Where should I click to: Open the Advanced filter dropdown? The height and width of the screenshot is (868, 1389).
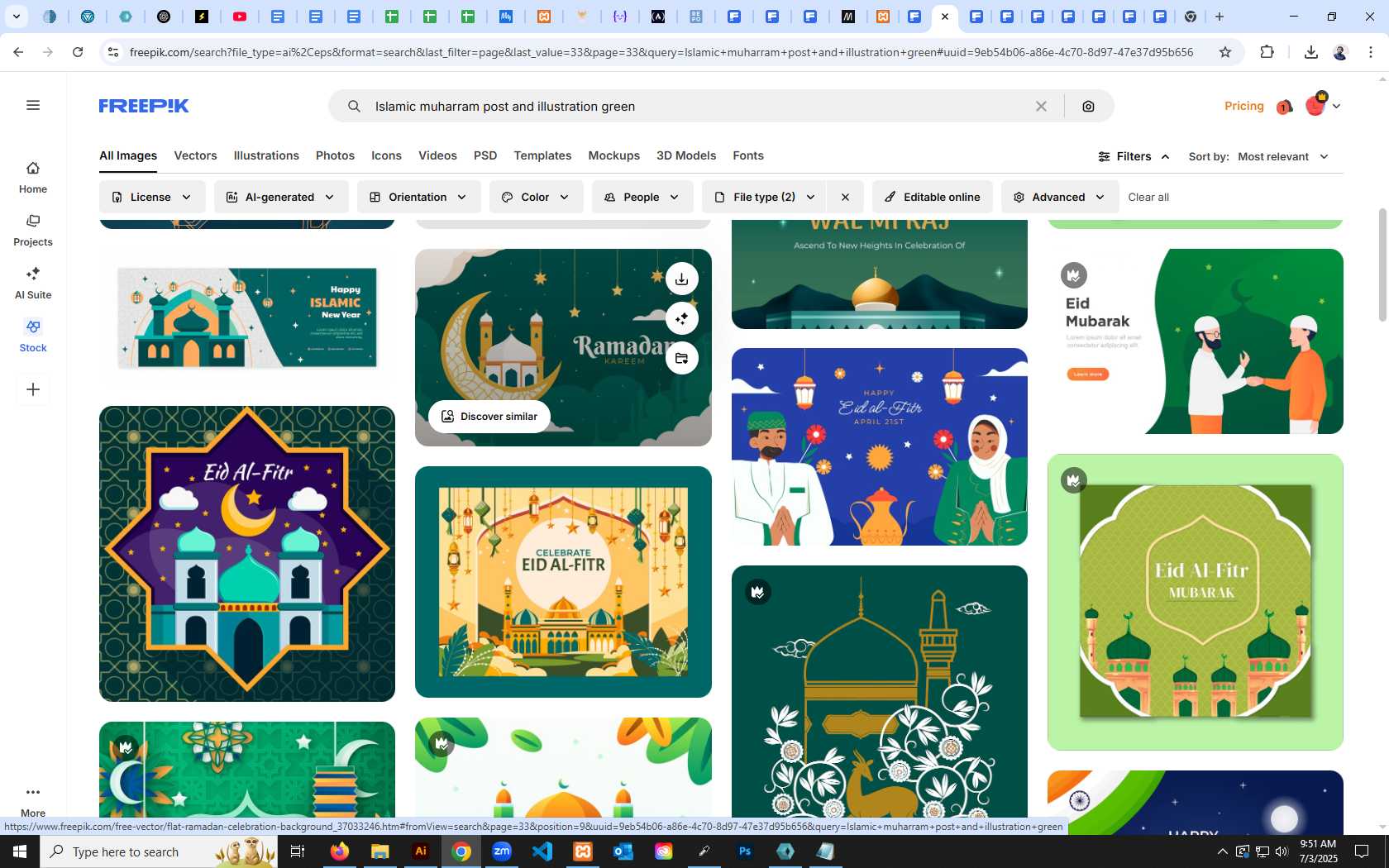point(1059,197)
